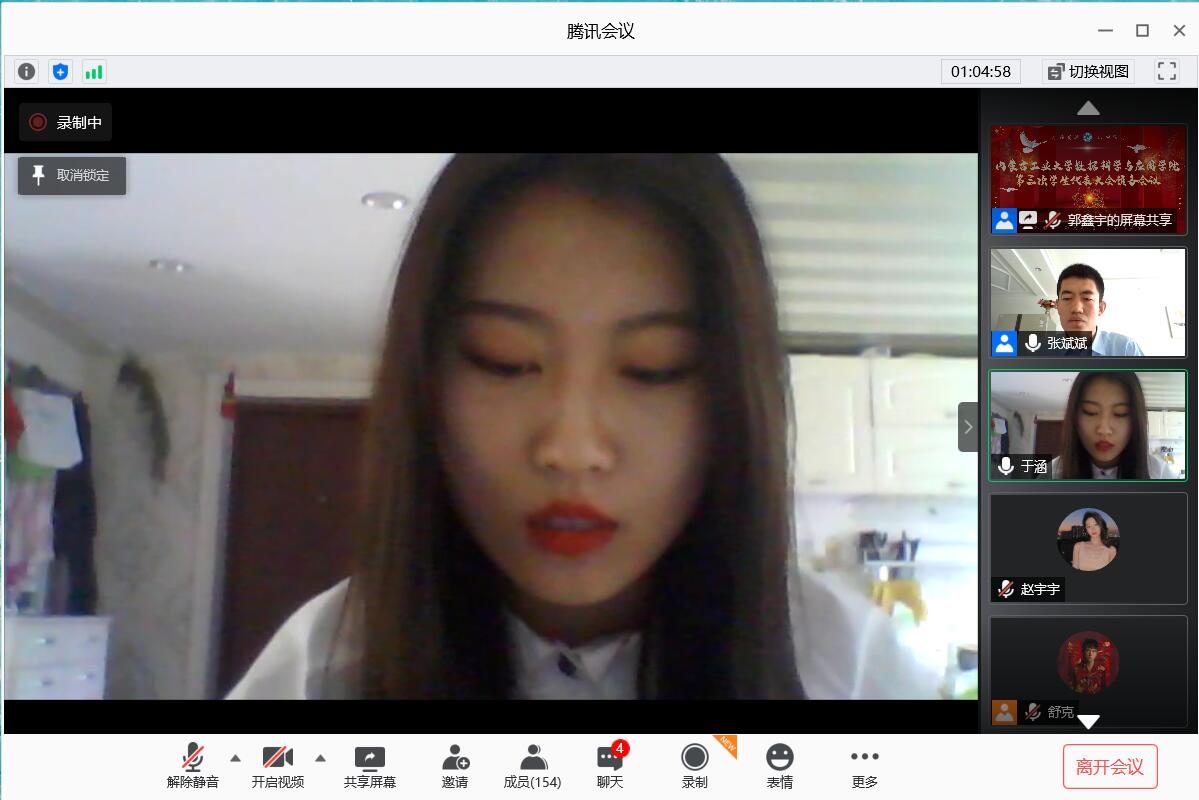Open the 表情 emoji reactions
1199x800 pixels.
pos(780,766)
